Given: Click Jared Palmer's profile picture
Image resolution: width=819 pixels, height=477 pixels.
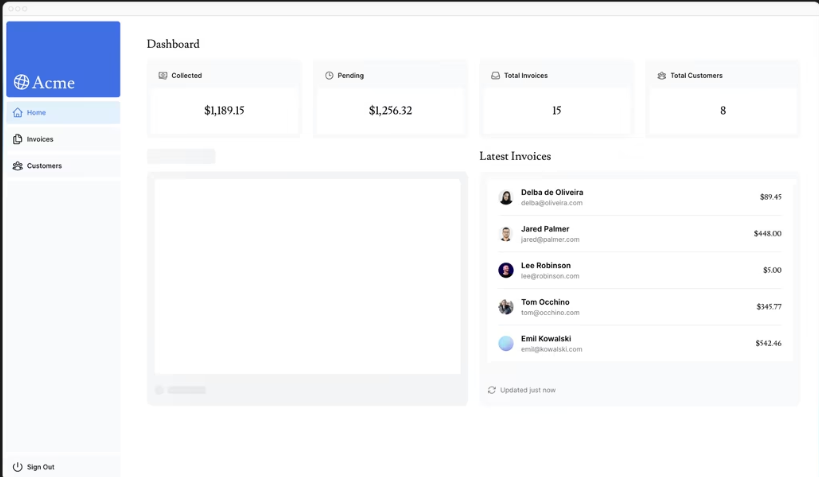Looking at the screenshot, I should 506,234.
